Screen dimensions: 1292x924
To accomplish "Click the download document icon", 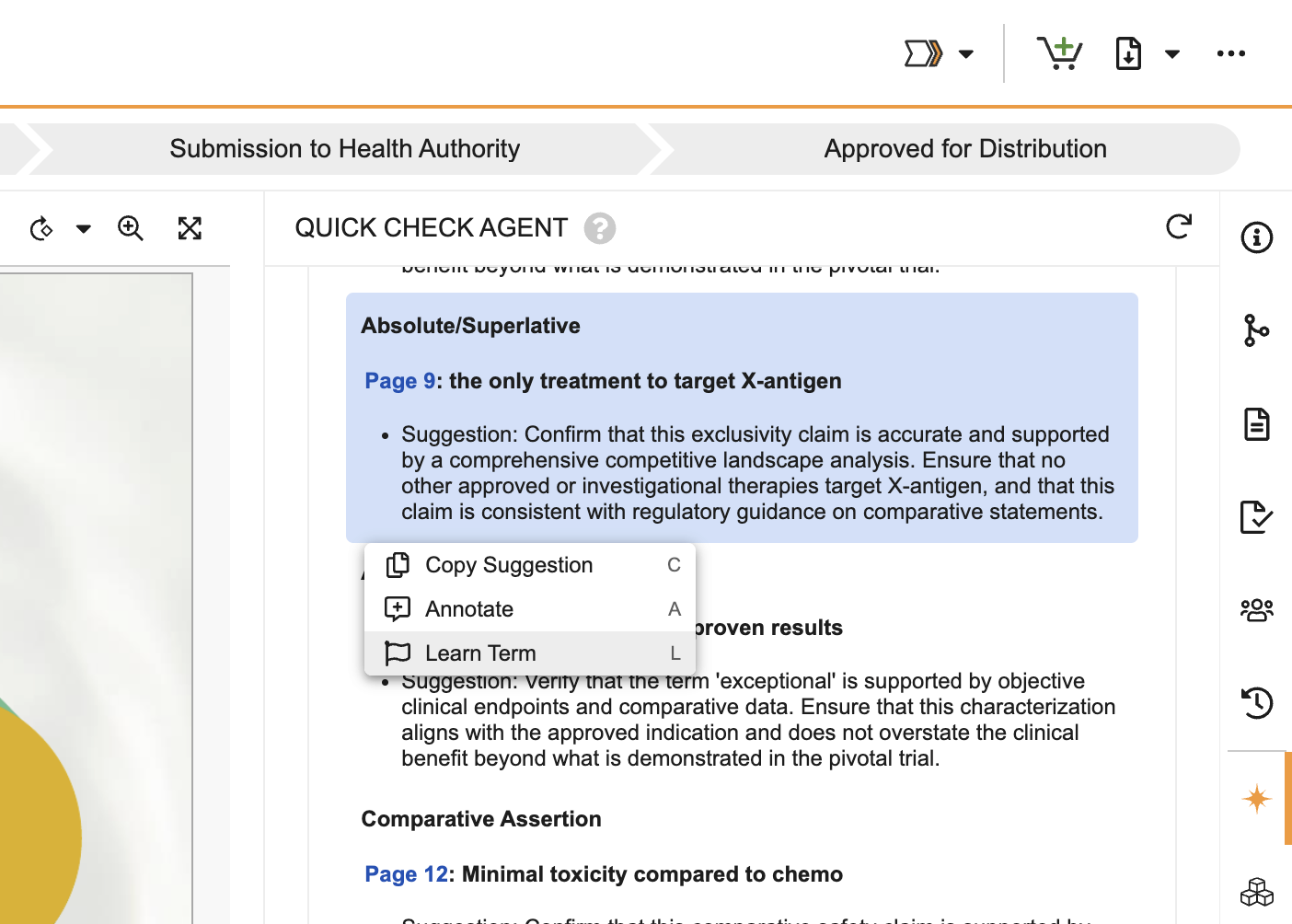I will tap(1128, 53).
